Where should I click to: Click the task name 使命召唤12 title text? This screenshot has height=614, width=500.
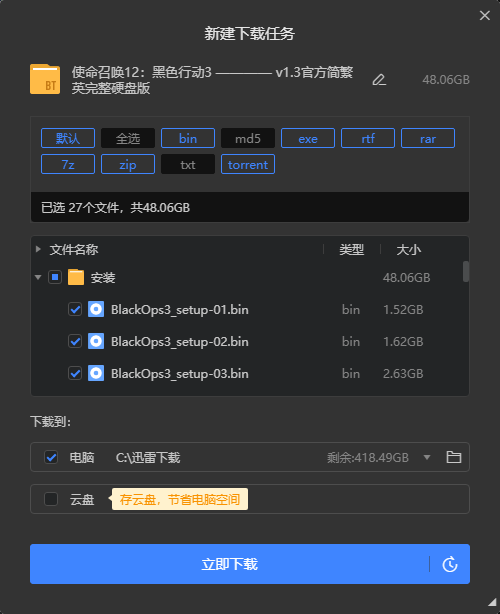point(212,80)
